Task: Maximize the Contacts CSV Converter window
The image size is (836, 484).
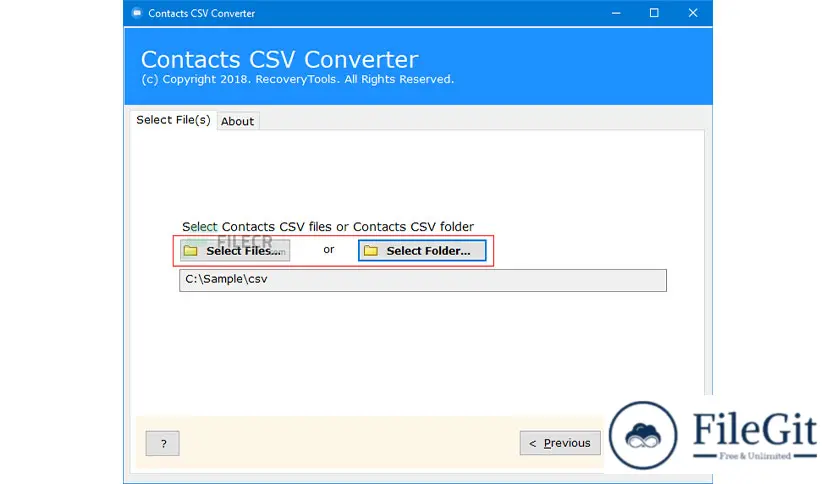Action: pos(654,13)
